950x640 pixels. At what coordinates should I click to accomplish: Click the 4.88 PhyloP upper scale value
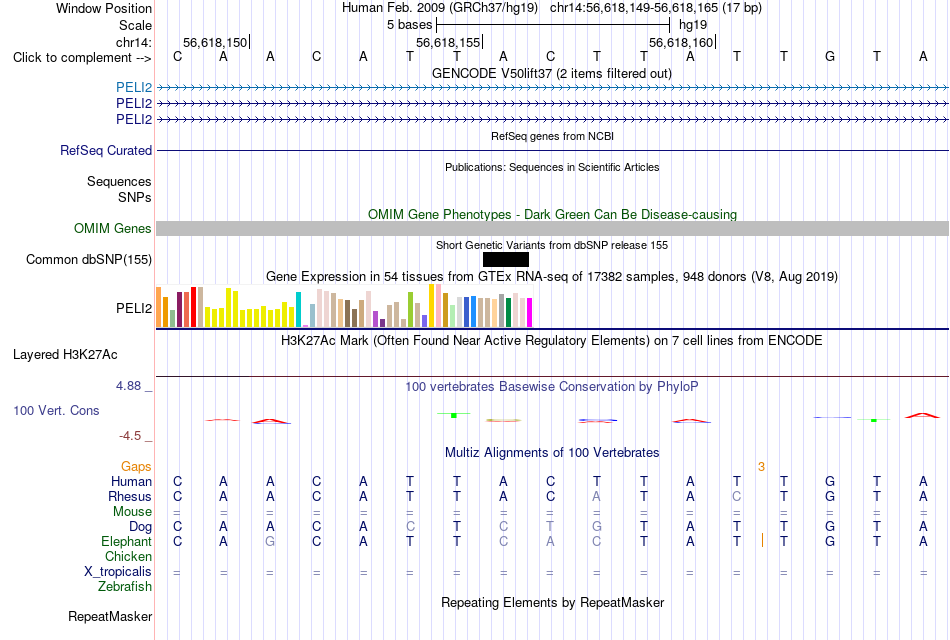pyautogui.click(x=128, y=386)
